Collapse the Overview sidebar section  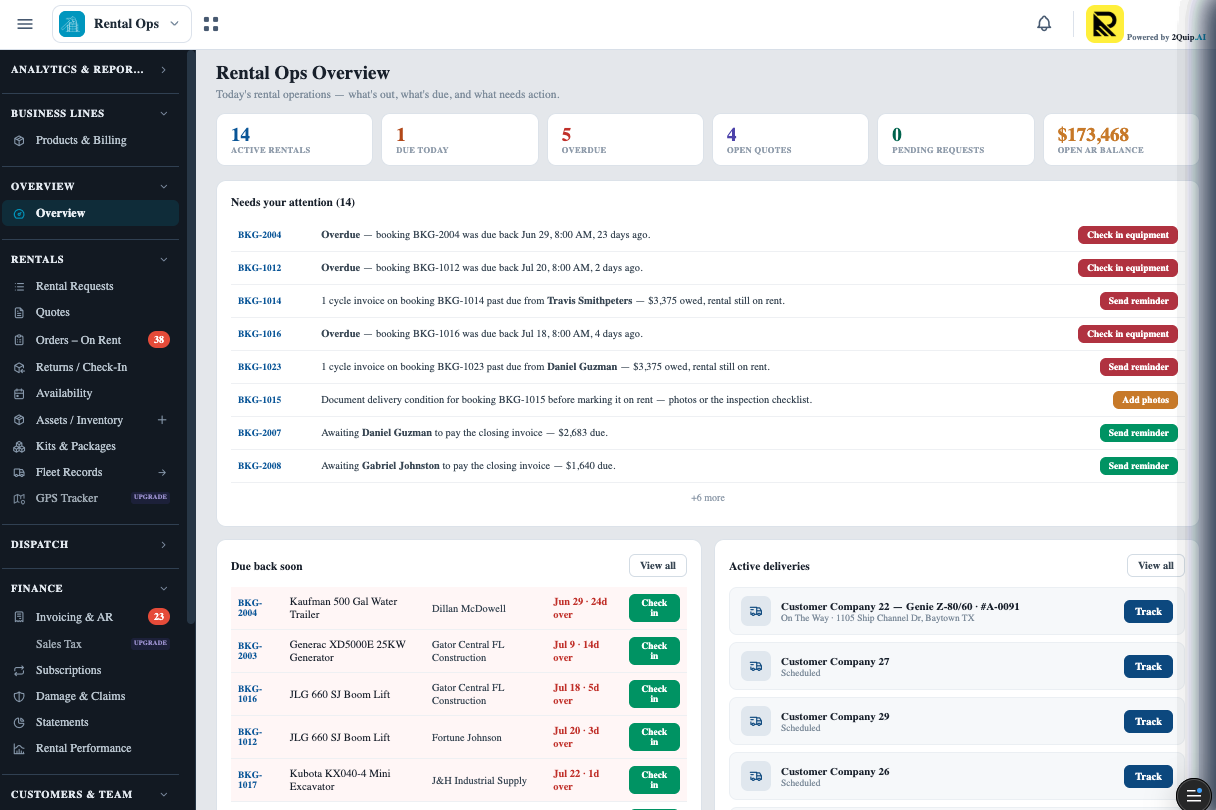(x=90, y=187)
